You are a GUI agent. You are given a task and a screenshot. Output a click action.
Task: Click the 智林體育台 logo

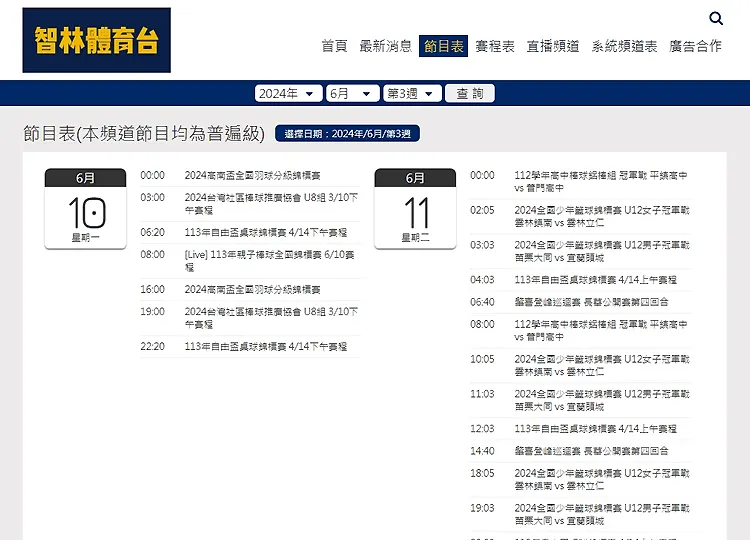point(97,41)
